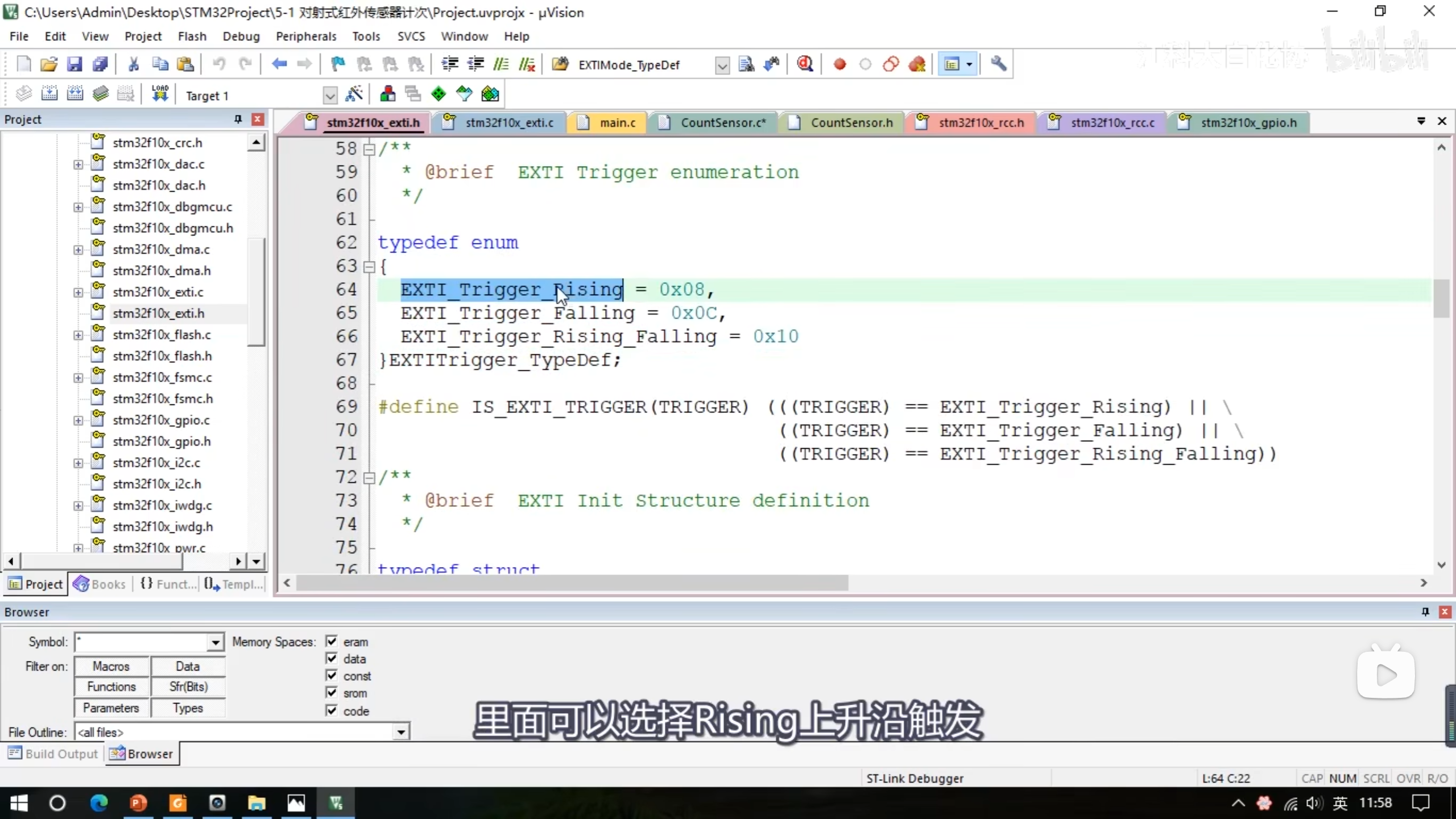Click the Save file toolbar icon
This screenshot has height=819, width=1456.
coord(75,64)
